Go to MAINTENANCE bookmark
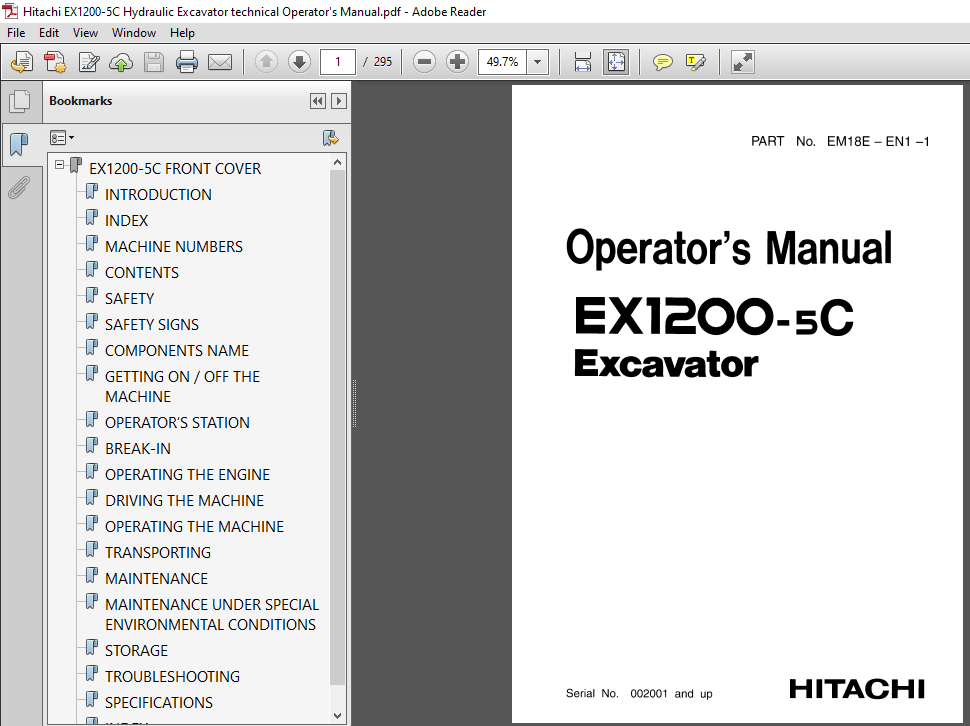This screenshot has height=726, width=970. pos(157,579)
